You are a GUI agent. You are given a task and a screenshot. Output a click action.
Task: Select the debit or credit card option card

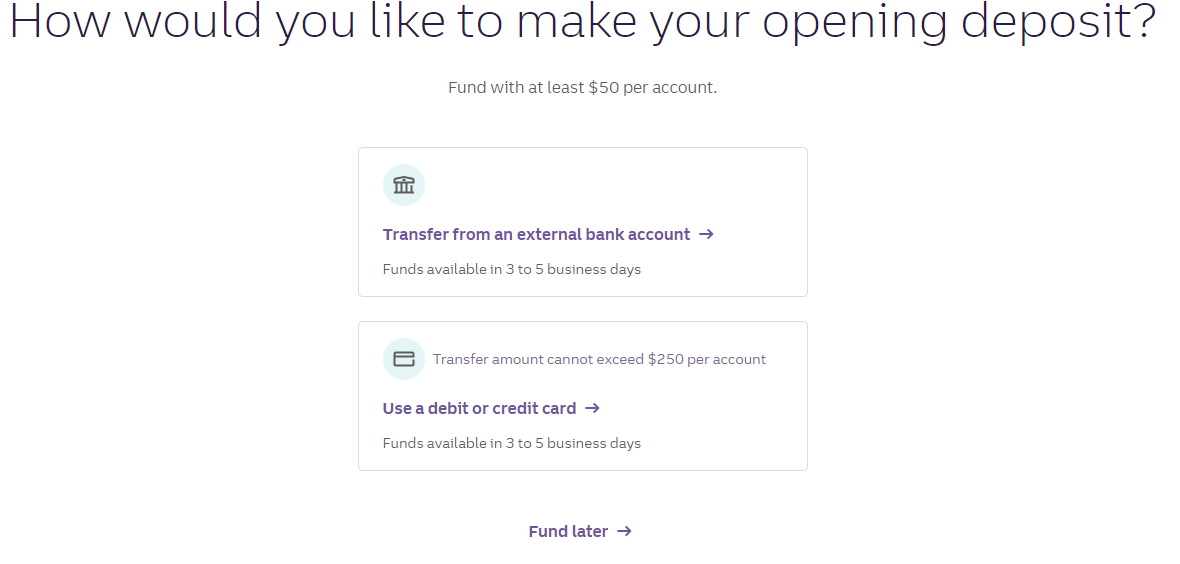coord(582,396)
